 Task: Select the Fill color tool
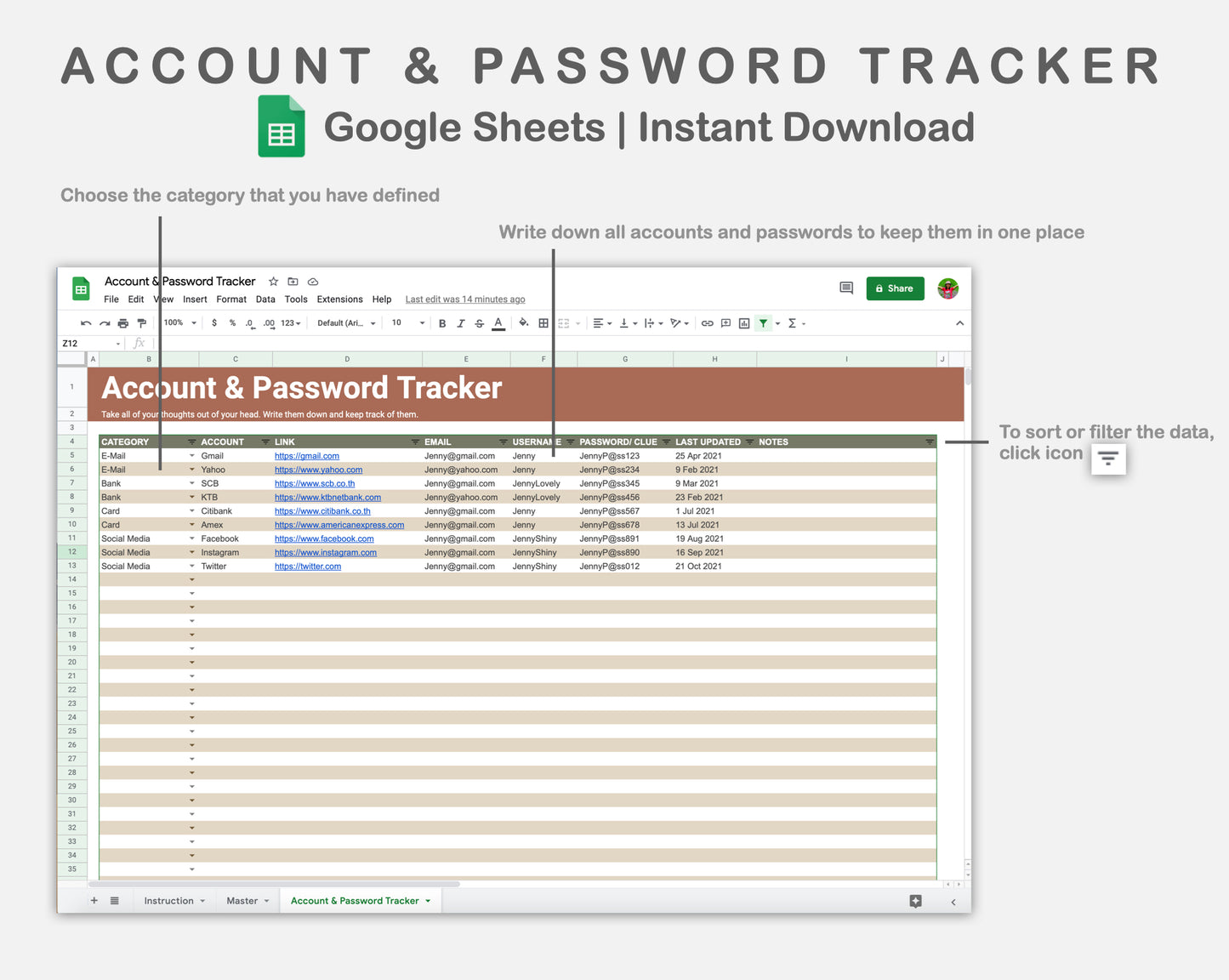[523, 323]
